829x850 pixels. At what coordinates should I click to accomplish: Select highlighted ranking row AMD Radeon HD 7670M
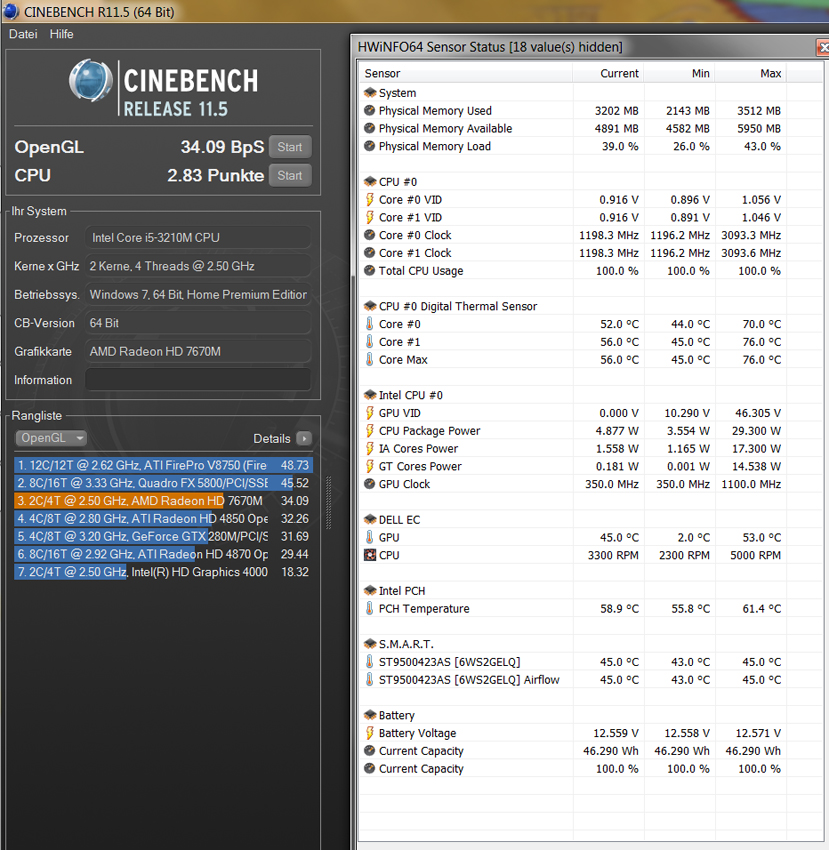[x=163, y=501]
